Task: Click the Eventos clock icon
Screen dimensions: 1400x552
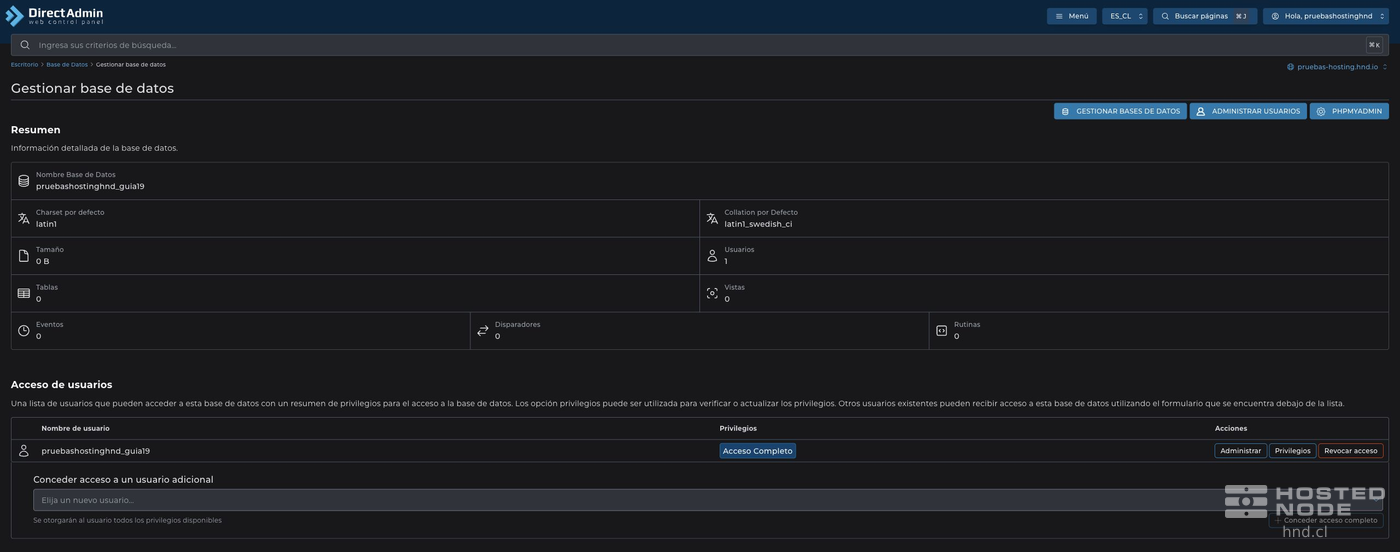Action: [x=24, y=331]
